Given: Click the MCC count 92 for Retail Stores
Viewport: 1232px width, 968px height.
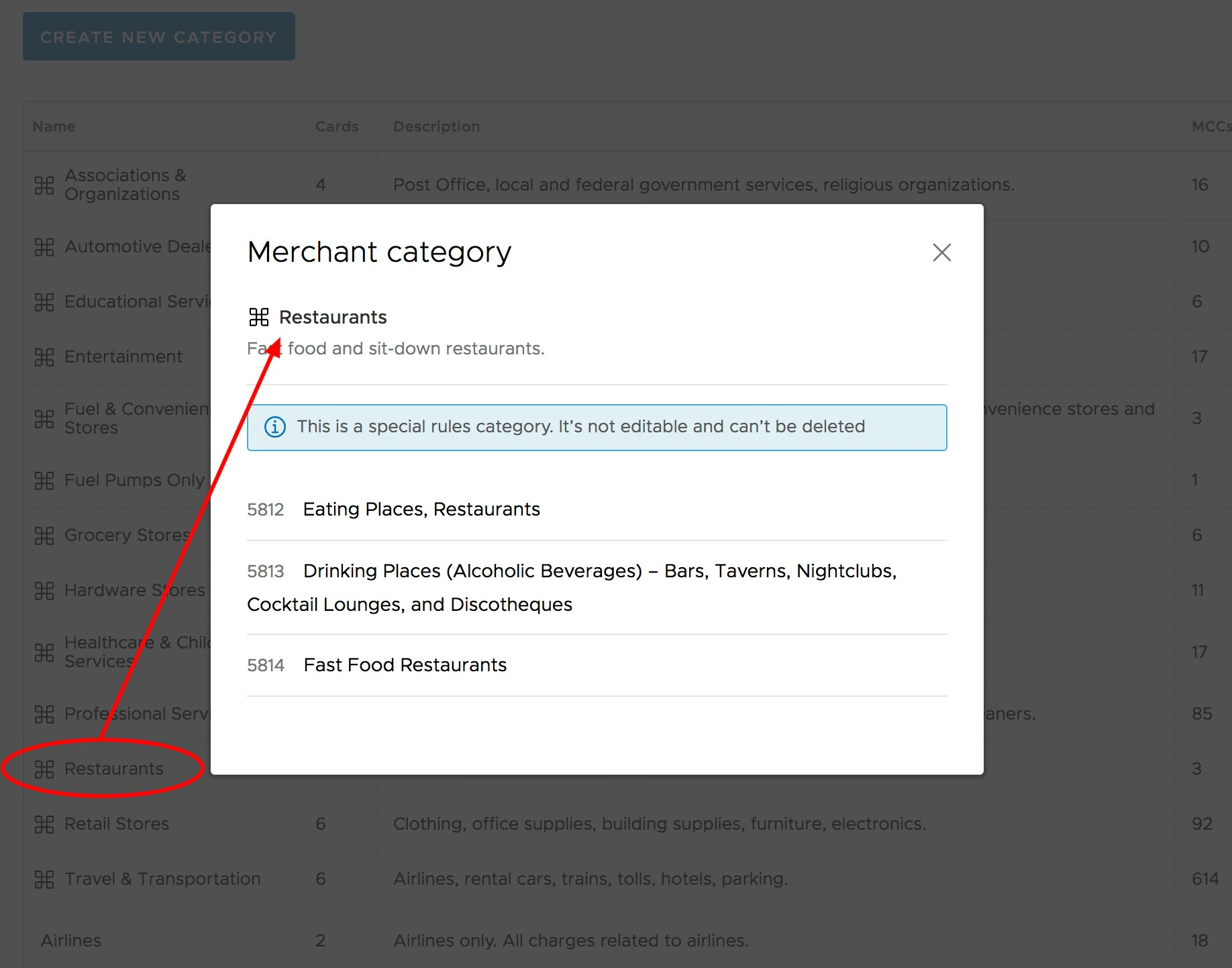Looking at the screenshot, I should pos(1202,824).
